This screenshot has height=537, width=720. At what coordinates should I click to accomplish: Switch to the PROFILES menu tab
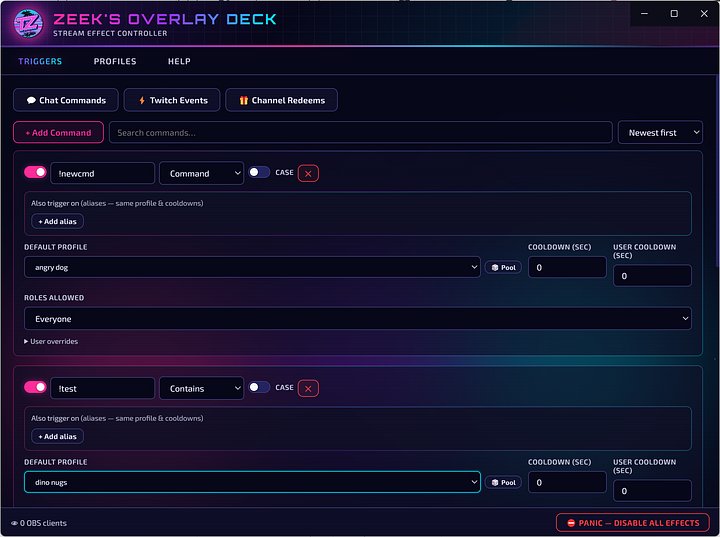pyautogui.click(x=115, y=61)
